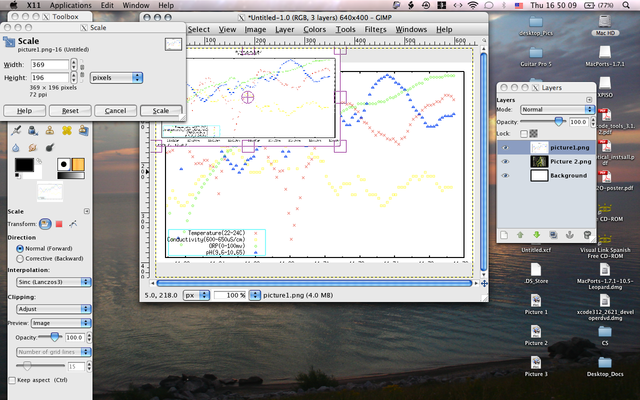This screenshot has width=640, height=400.
Task: Open the Image menu
Action: [256, 29]
